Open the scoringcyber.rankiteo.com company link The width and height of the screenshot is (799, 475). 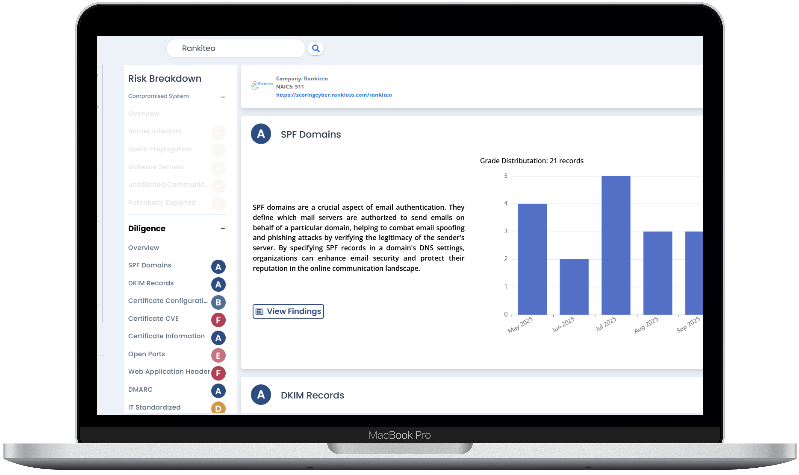[334, 94]
